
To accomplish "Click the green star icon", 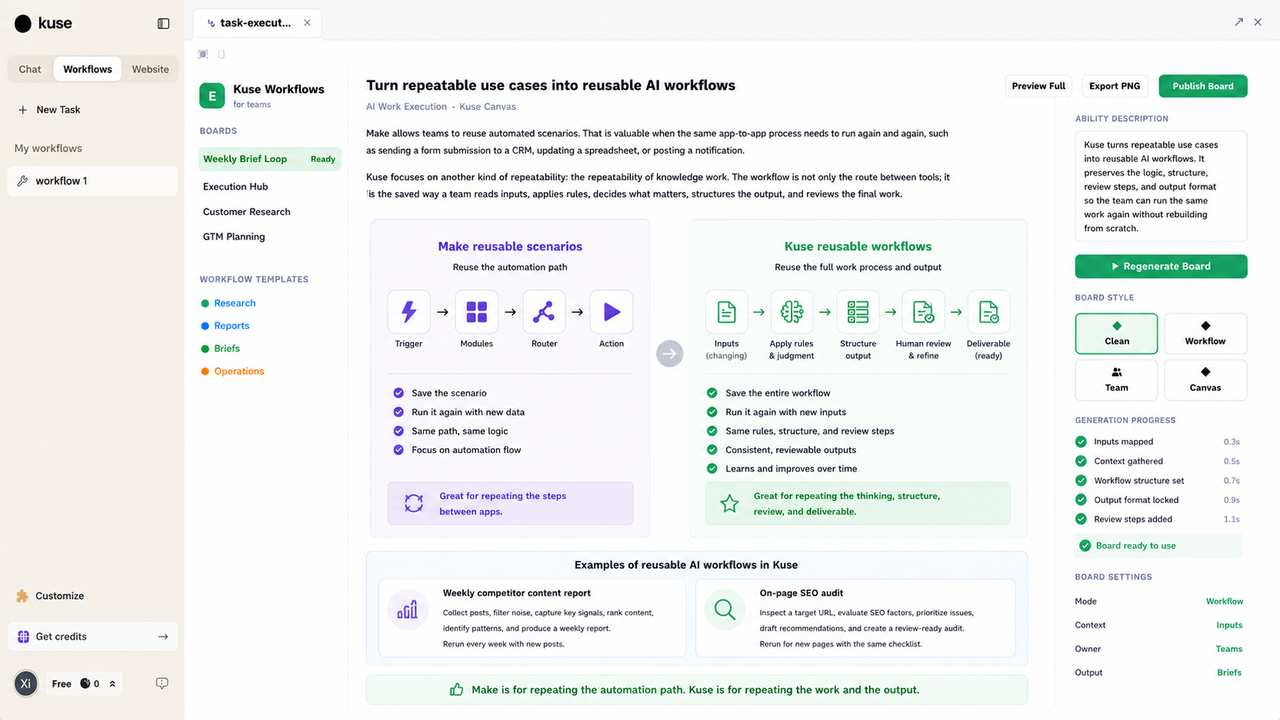I will (730, 503).
